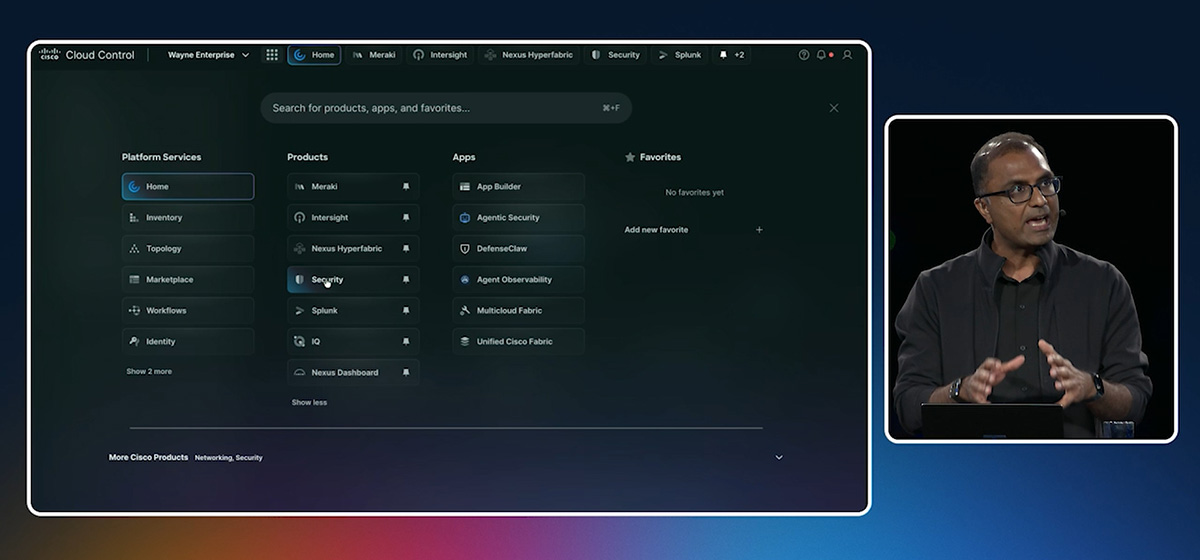Open Topology platform service

(188, 249)
